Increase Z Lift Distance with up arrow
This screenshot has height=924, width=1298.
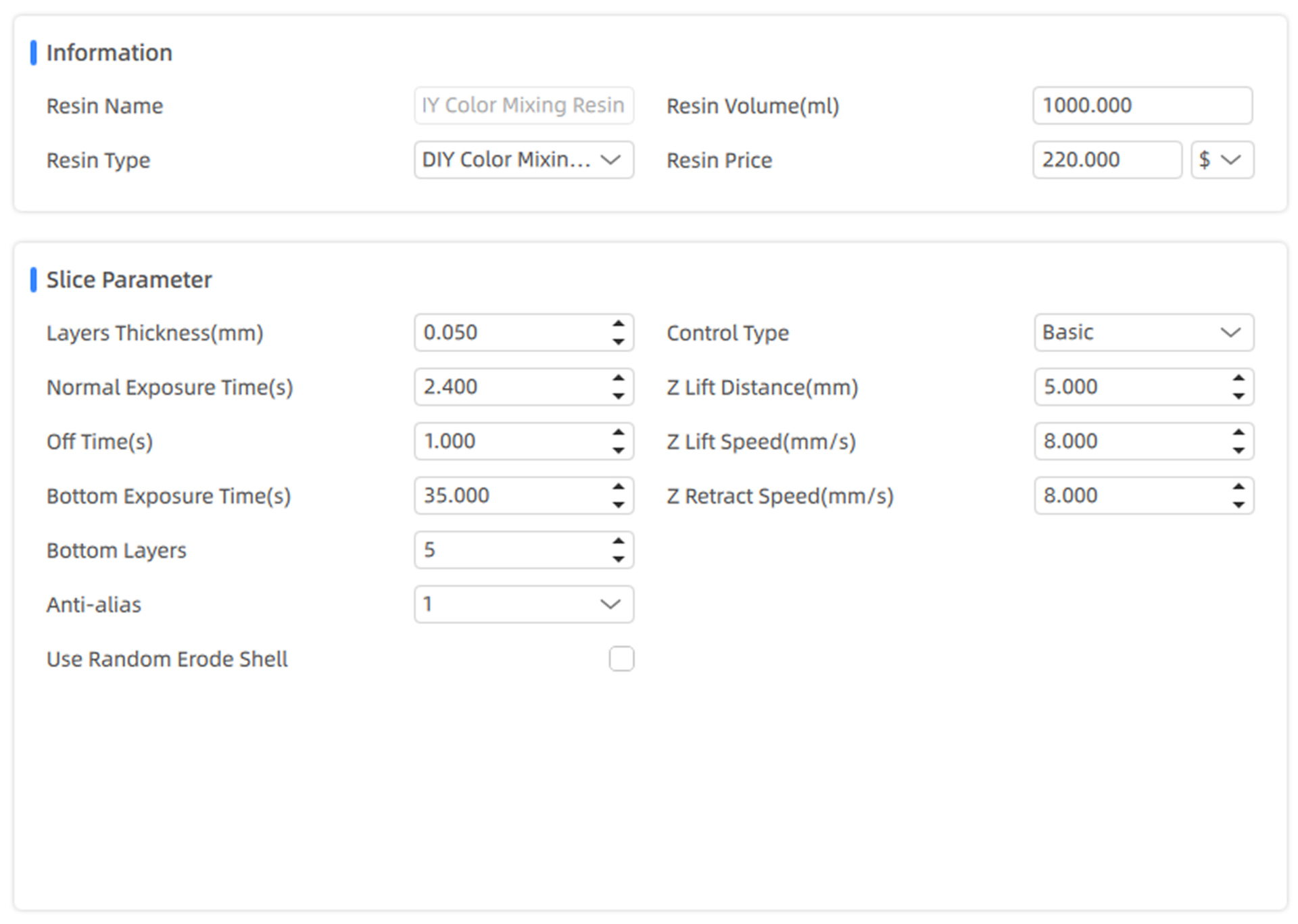click(x=1238, y=379)
